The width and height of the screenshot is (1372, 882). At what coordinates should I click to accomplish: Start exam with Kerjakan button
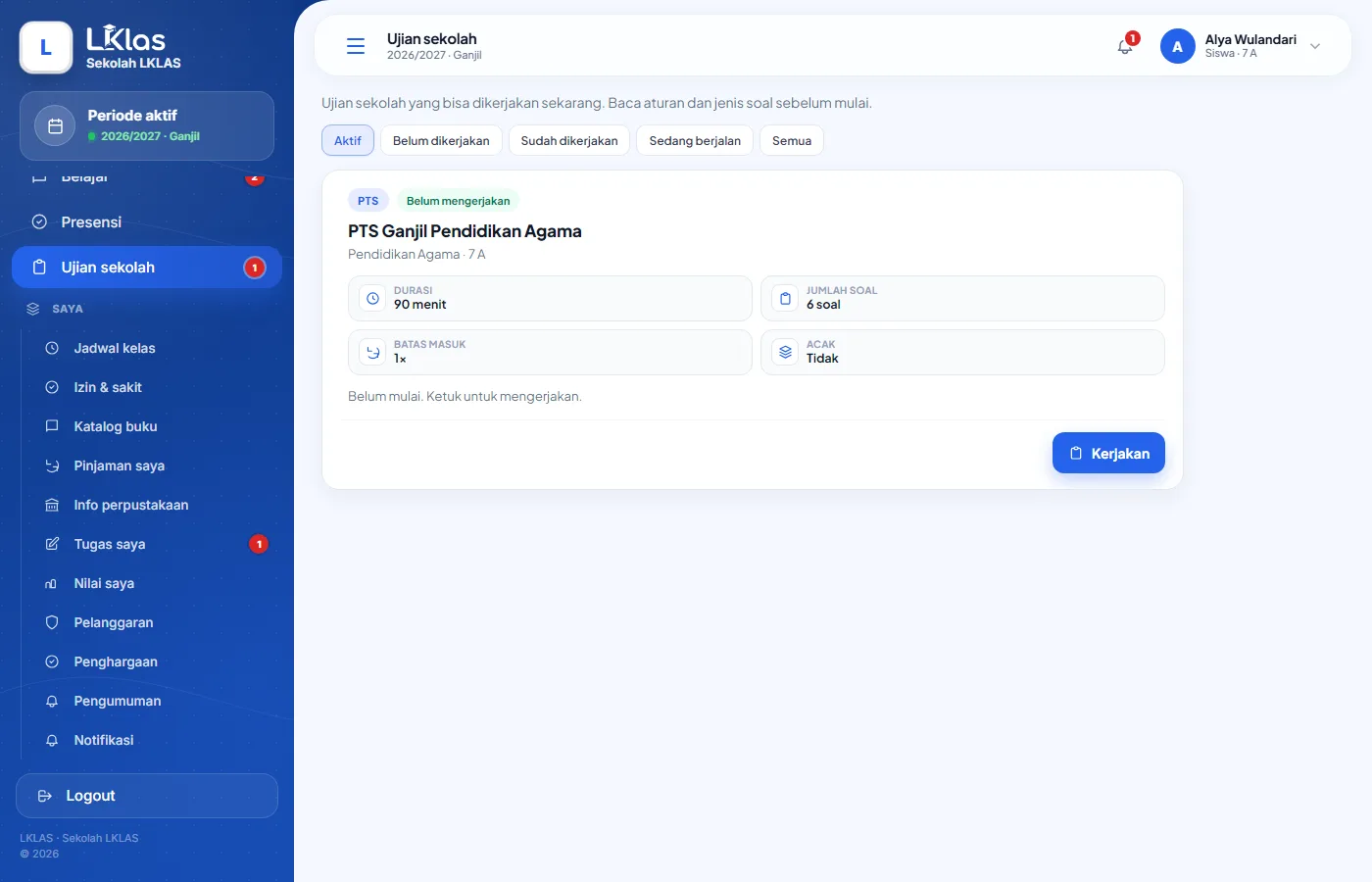tap(1108, 453)
